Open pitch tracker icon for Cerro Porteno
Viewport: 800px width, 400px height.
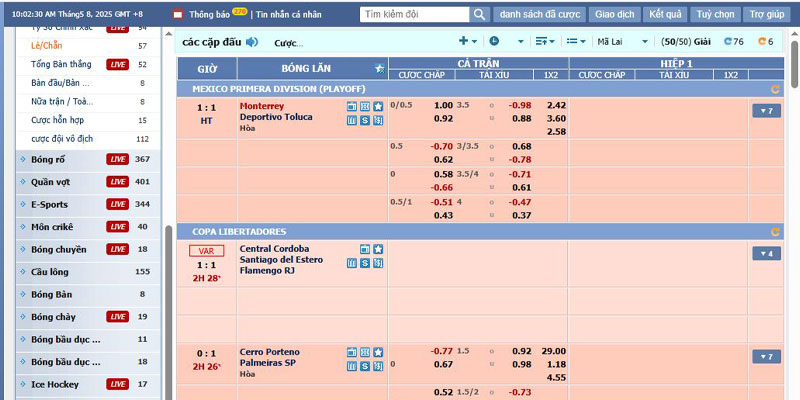(364, 352)
